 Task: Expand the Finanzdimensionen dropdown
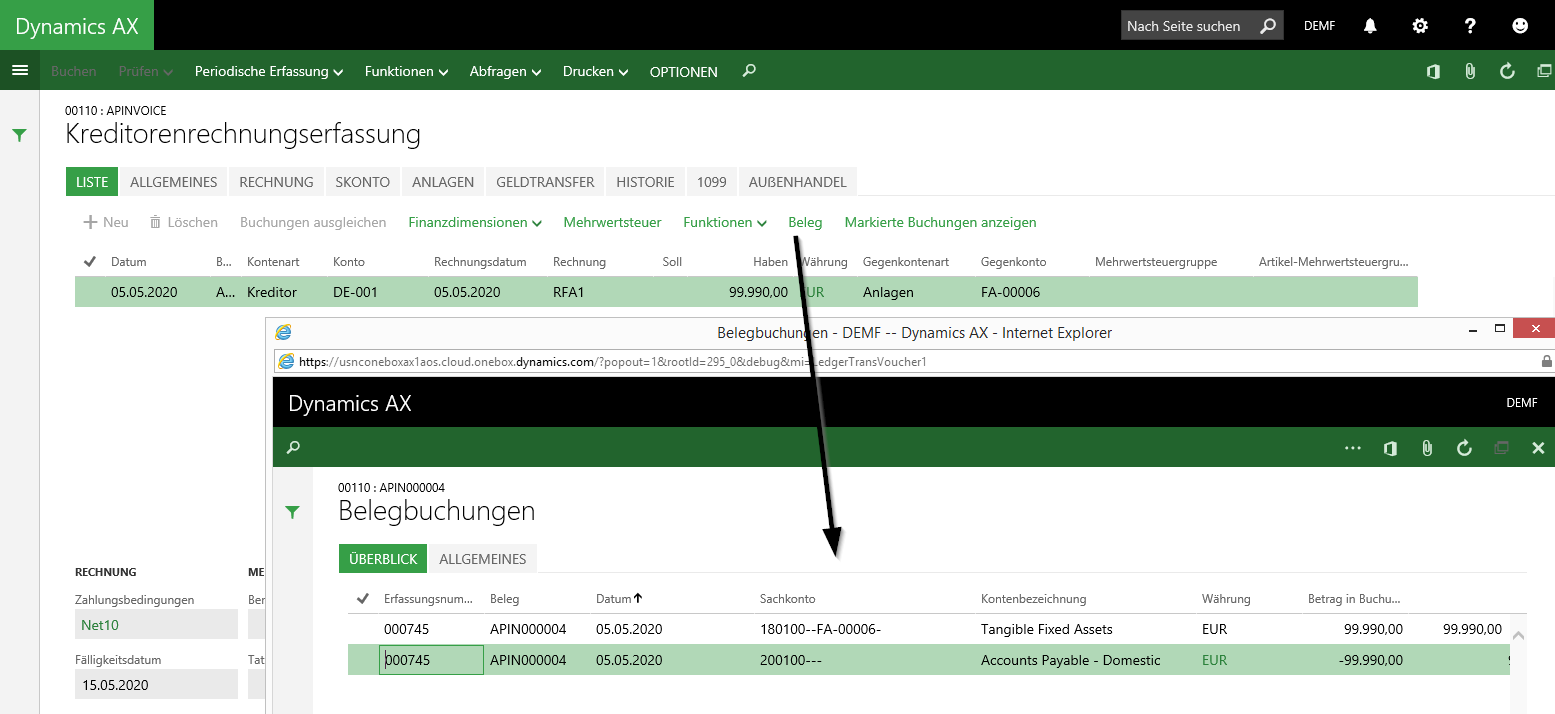pos(474,223)
